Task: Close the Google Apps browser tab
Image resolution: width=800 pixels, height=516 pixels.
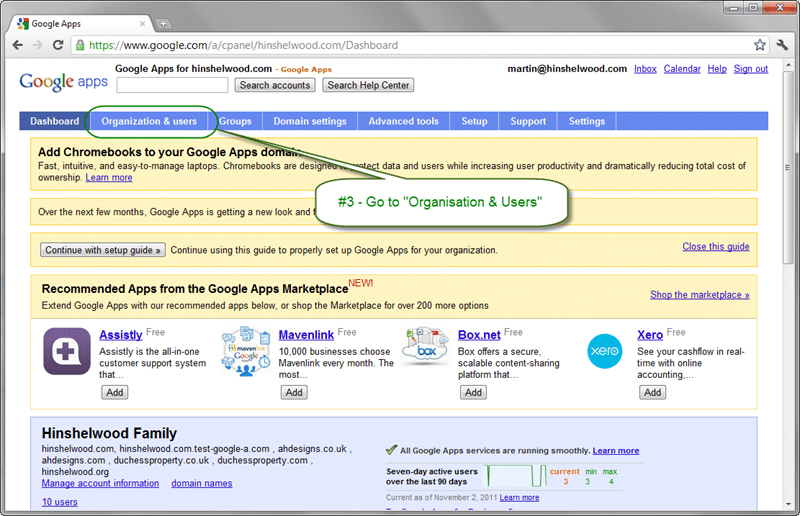Action: (142, 23)
